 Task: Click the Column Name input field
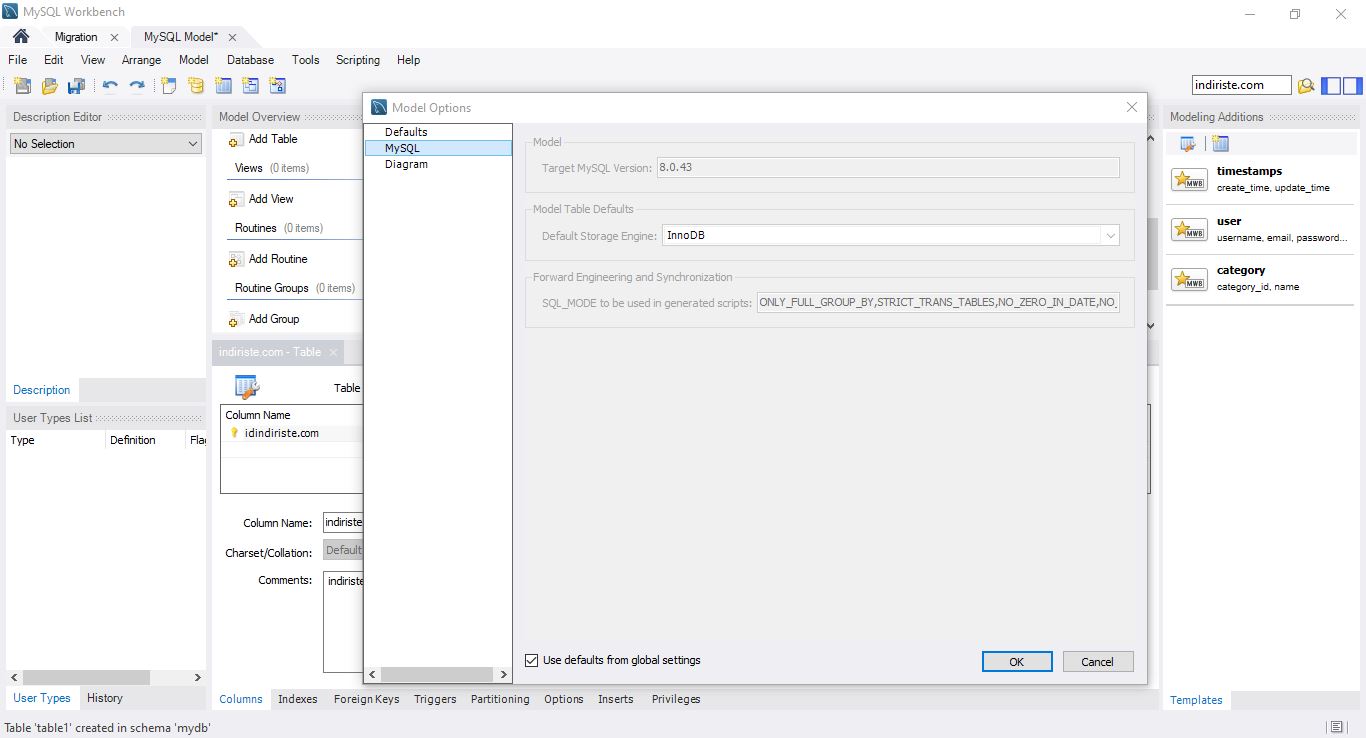tap(343, 522)
